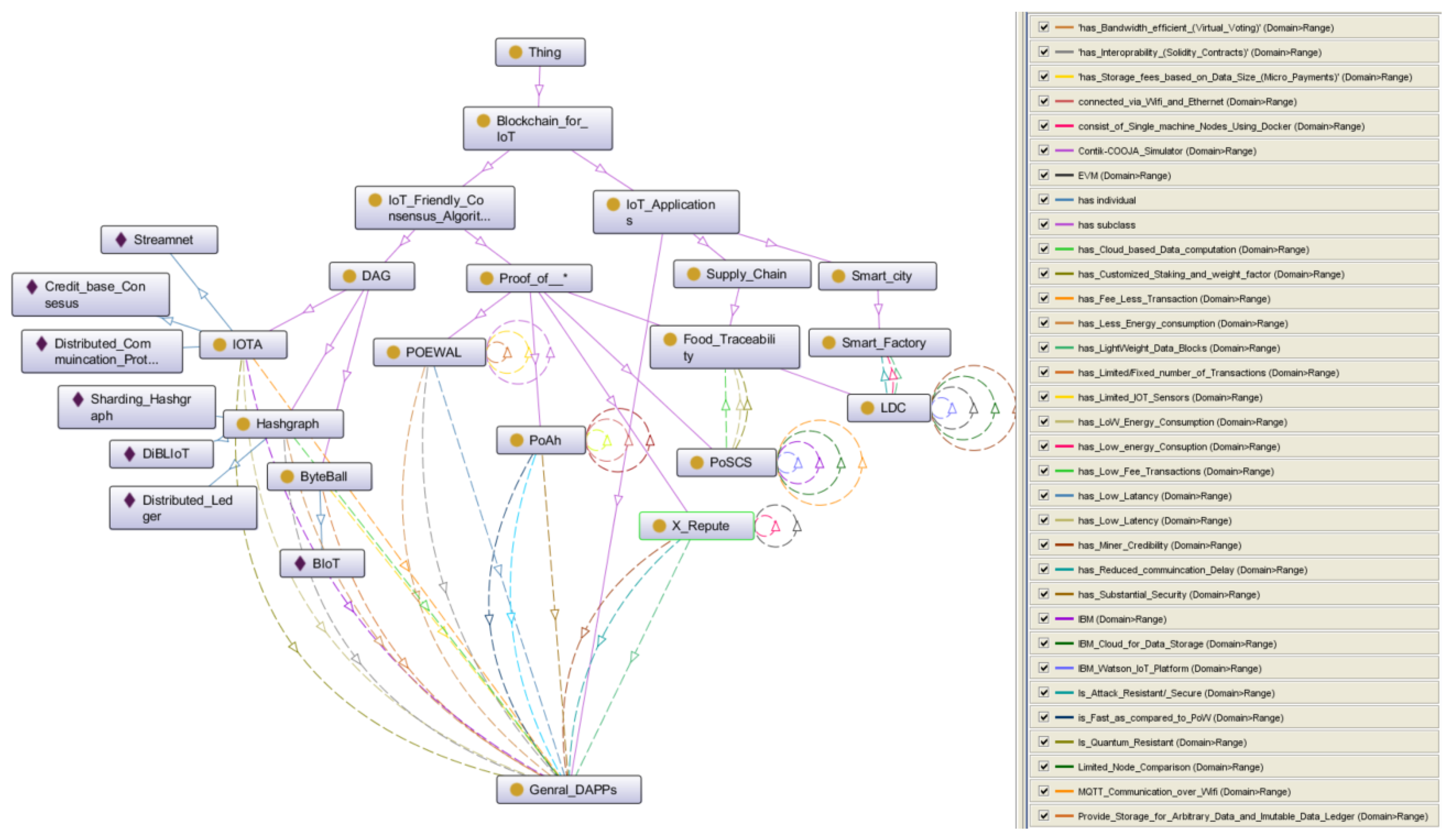Uncheck the 'has subclass' arc checkbox
The width and height of the screenshot is (1453, 840).
point(1044,224)
